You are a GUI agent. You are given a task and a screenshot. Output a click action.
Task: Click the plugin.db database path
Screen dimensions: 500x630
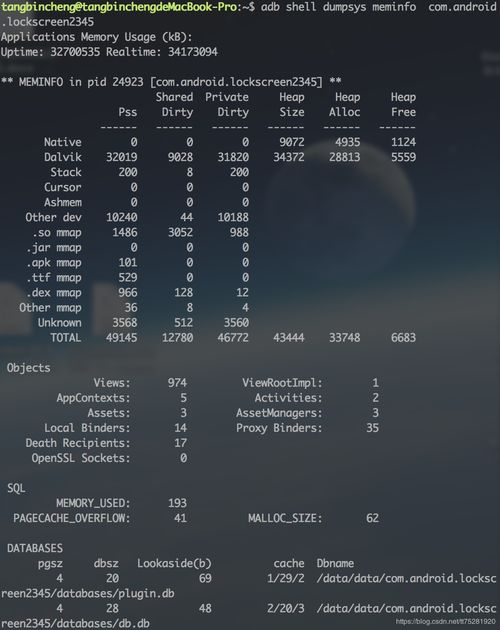249,586
